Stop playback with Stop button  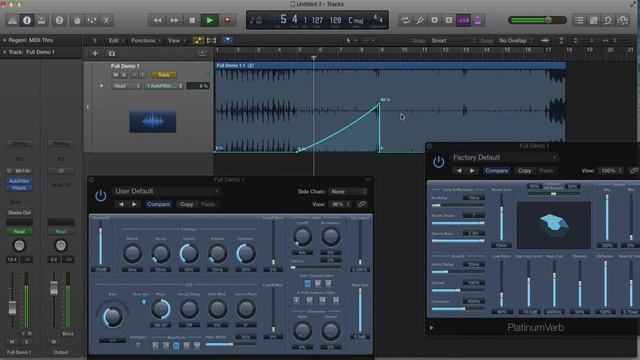coord(192,20)
